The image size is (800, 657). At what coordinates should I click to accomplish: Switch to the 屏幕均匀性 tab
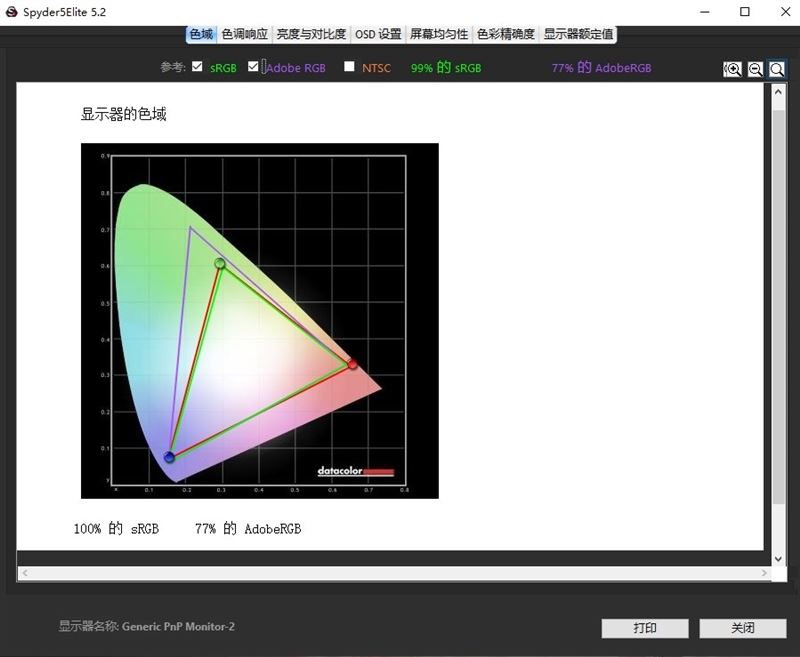(439, 34)
